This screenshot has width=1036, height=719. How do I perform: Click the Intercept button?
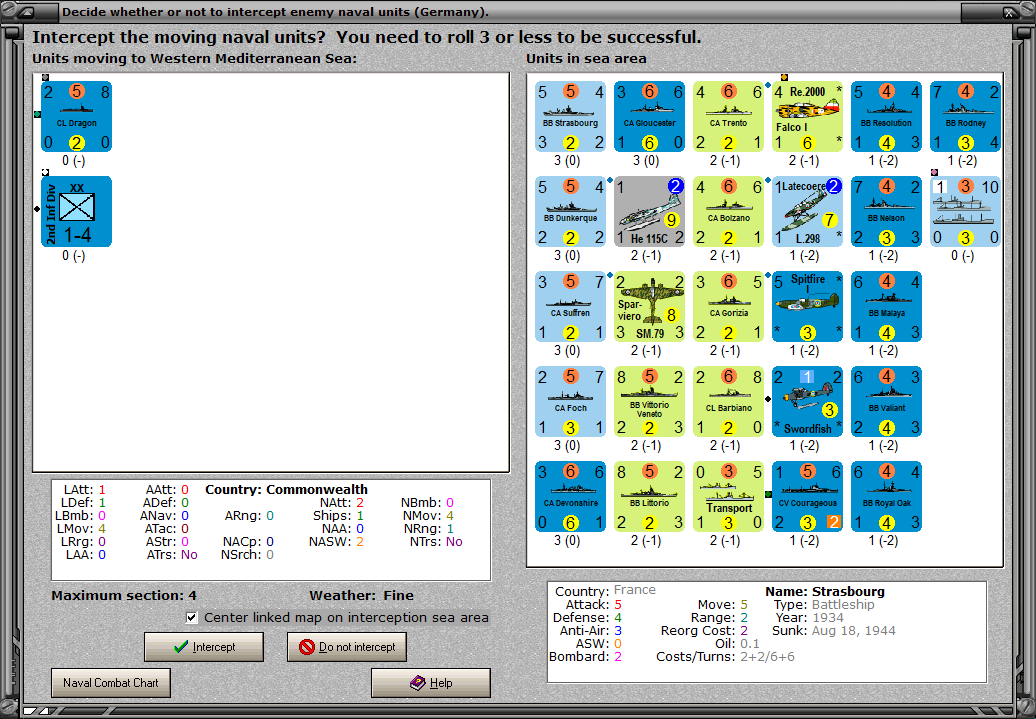point(204,646)
